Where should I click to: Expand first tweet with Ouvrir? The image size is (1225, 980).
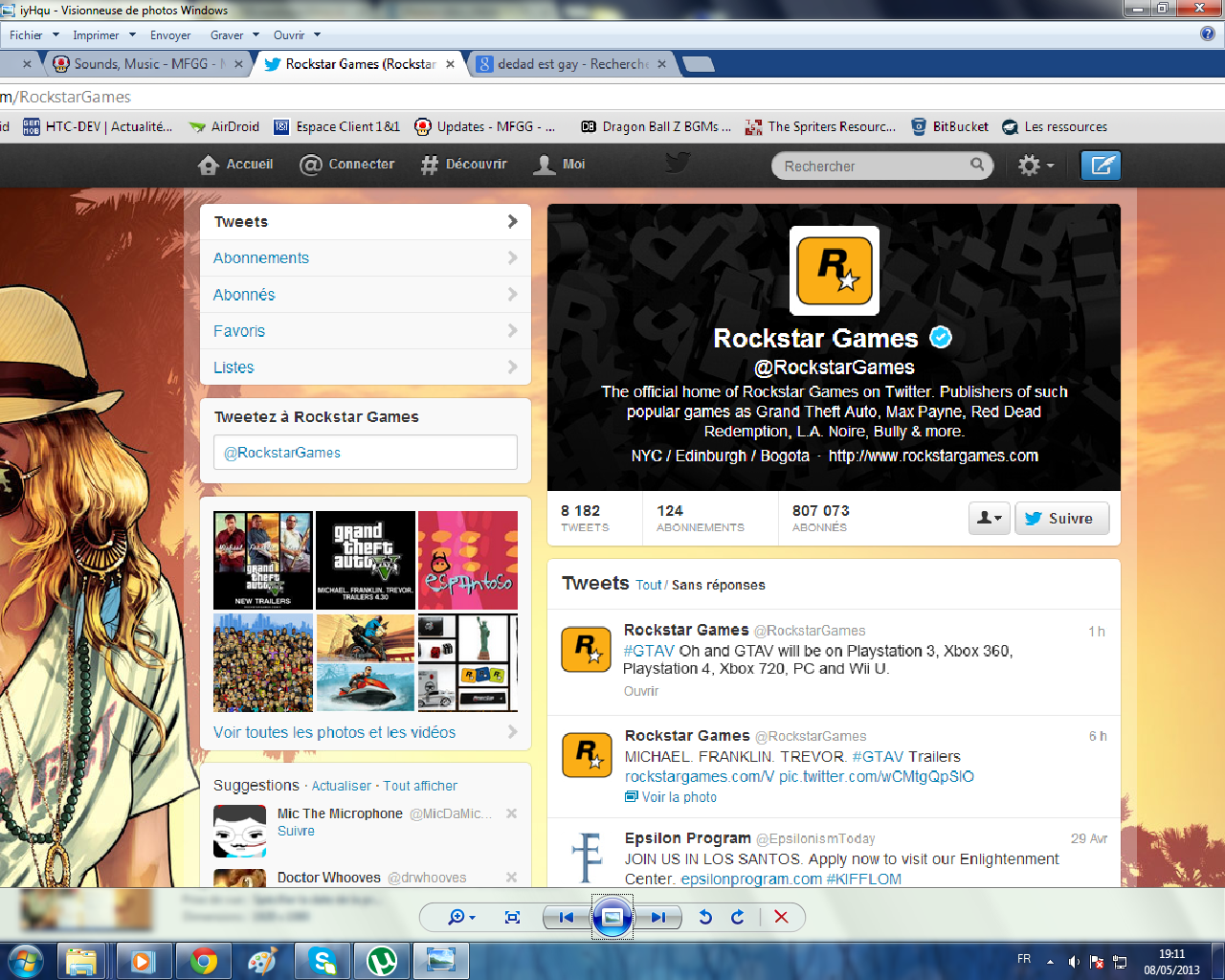641,691
